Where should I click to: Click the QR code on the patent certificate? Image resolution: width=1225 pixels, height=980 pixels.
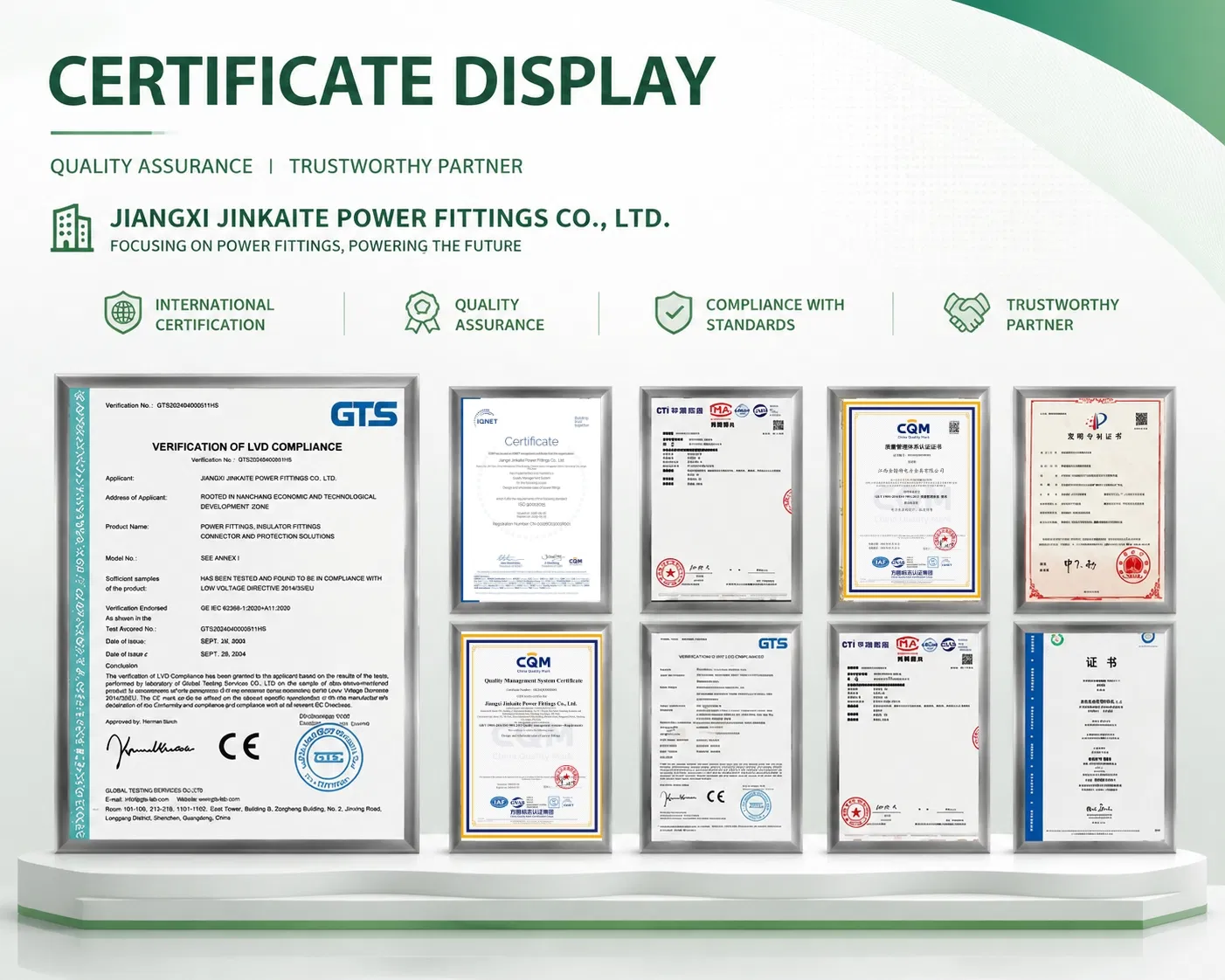click(x=1141, y=420)
